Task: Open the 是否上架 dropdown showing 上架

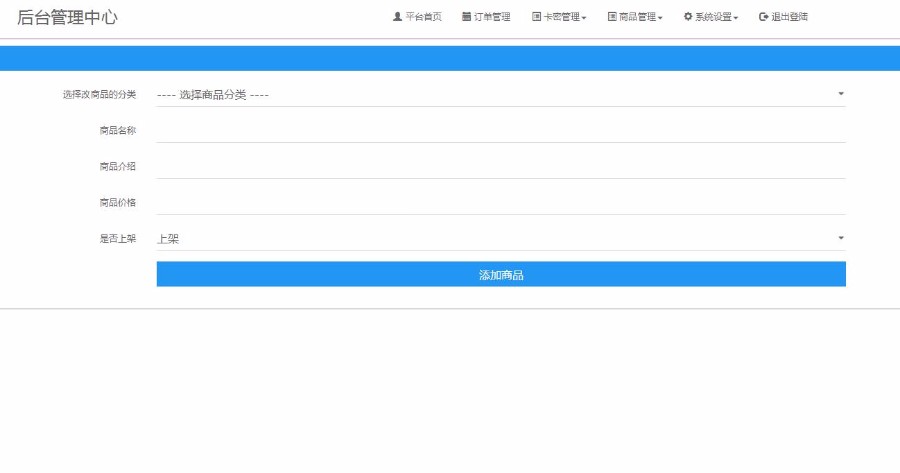Action: [x=501, y=239]
